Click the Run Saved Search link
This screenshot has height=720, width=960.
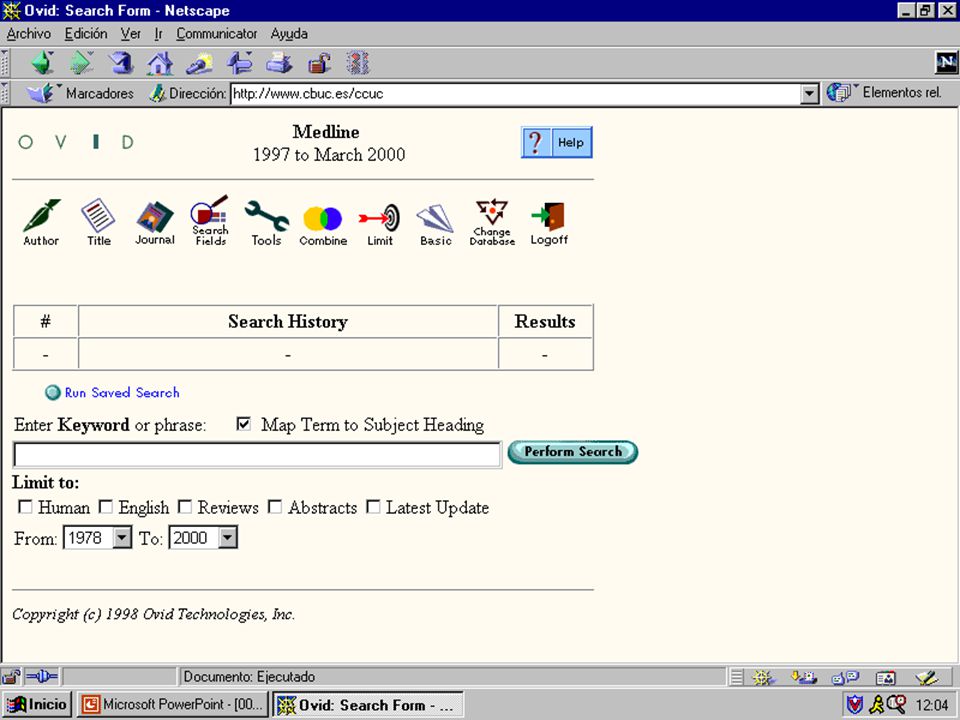(x=122, y=392)
